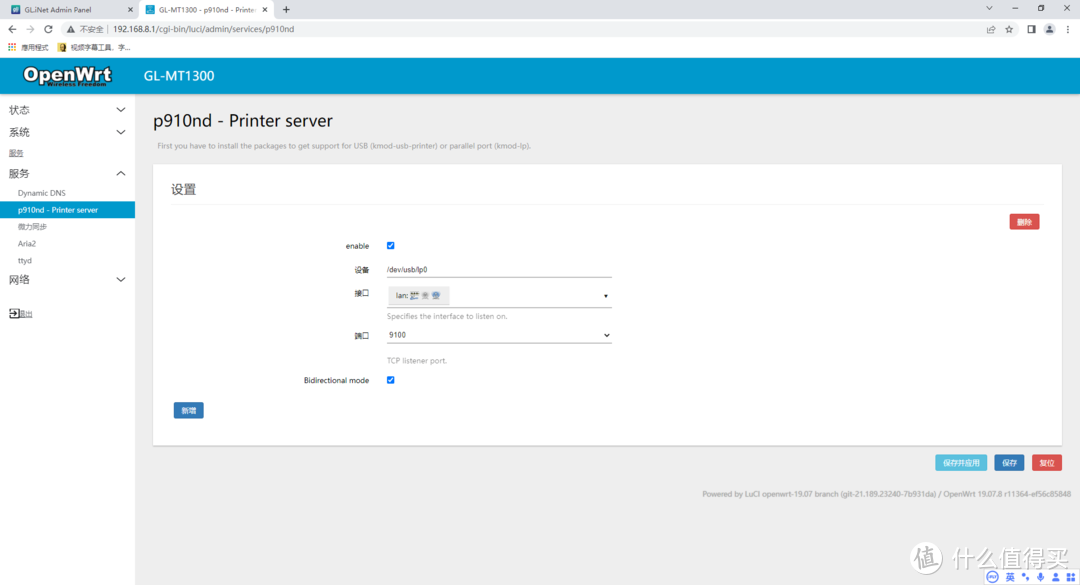
Task: Select Dynamic DNS in the sidebar
Action: coord(41,193)
